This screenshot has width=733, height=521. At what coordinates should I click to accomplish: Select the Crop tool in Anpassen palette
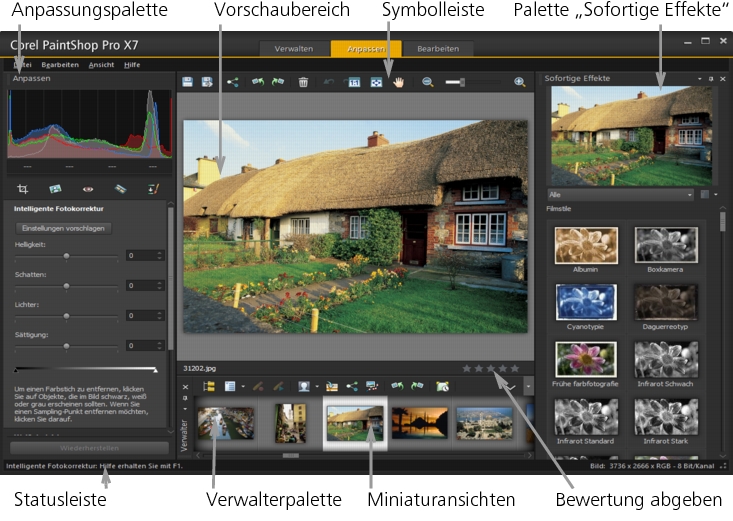pos(23,188)
